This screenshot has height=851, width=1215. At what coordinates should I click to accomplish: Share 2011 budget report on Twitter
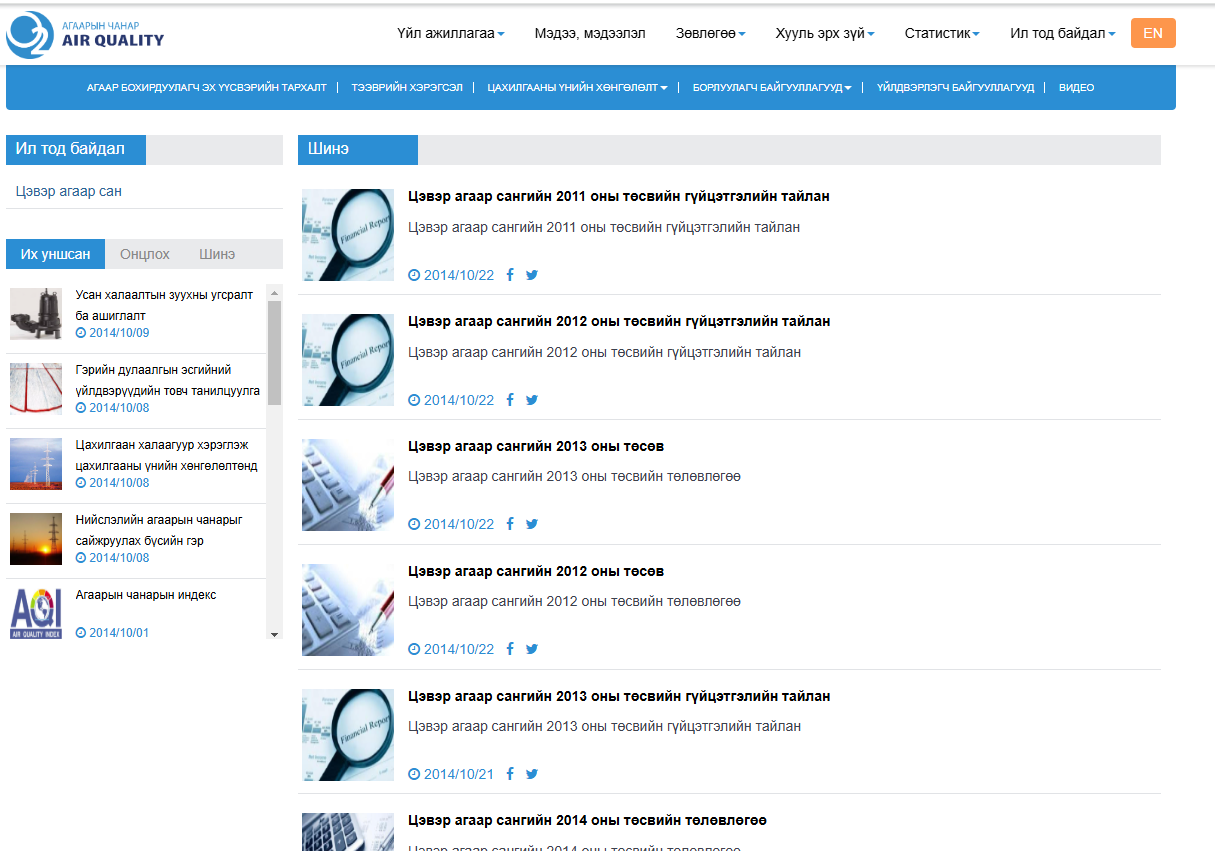(x=532, y=275)
